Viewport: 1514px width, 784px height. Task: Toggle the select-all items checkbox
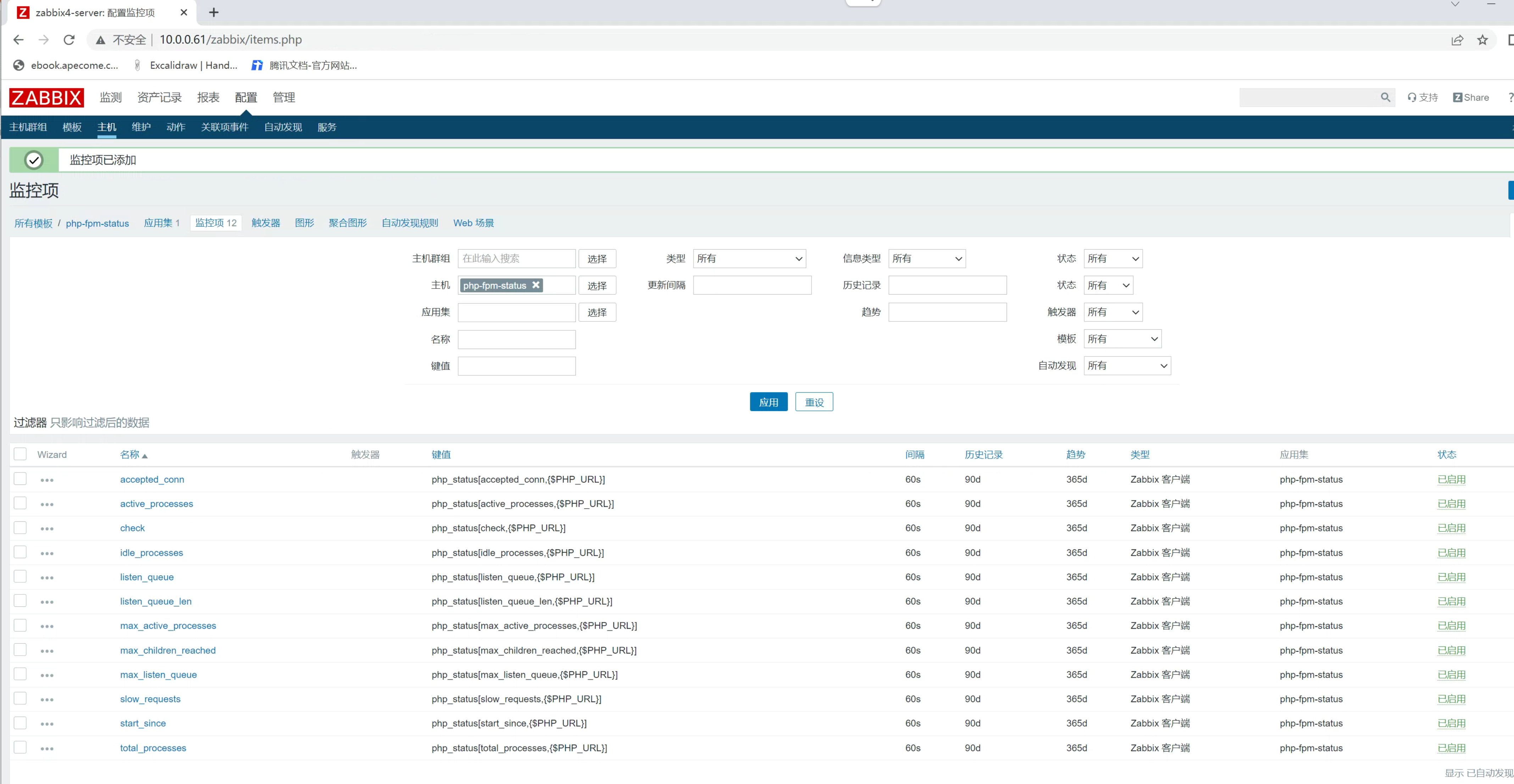21,454
